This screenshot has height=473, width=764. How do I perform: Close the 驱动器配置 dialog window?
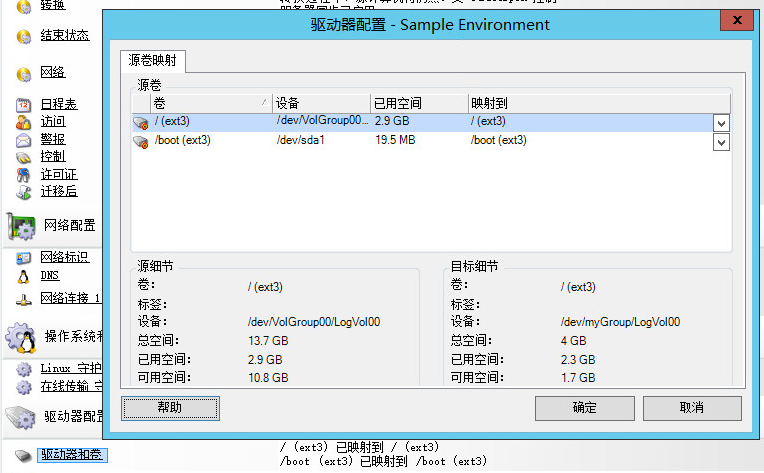click(735, 22)
